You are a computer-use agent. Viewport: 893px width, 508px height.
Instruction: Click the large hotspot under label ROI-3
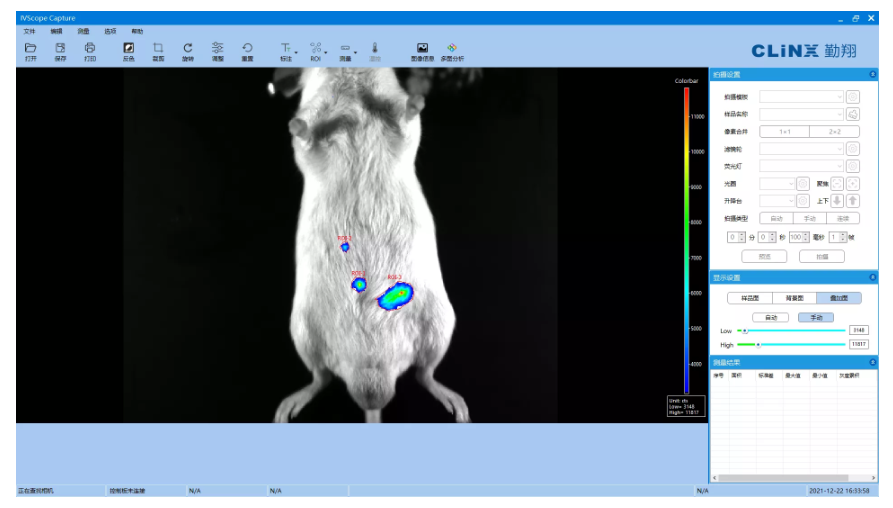(x=395, y=296)
